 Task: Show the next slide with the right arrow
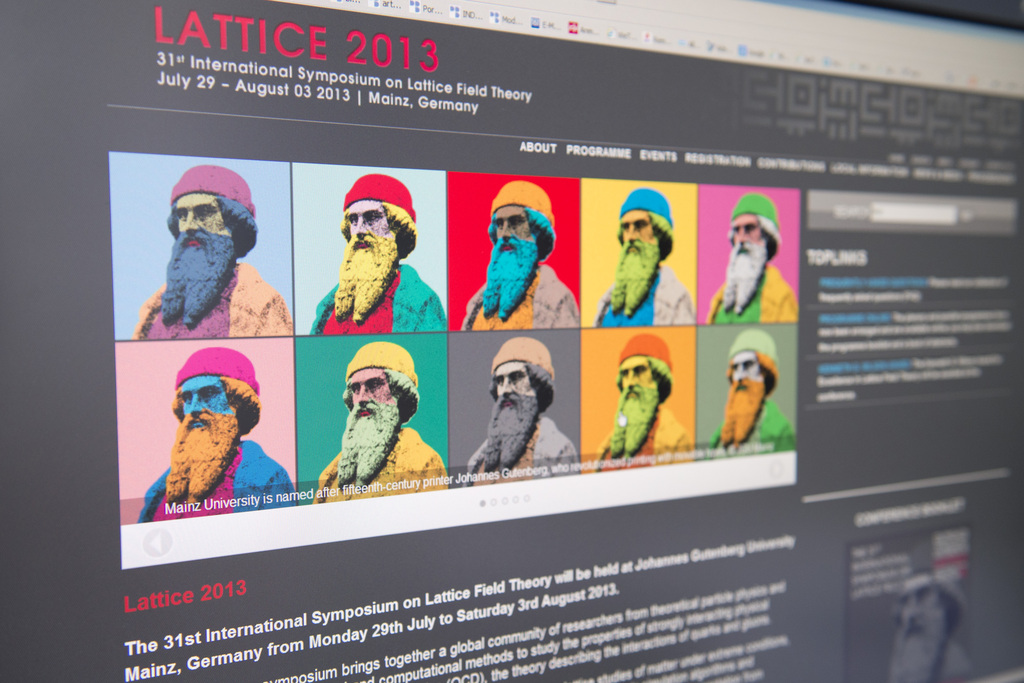(x=776, y=469)
